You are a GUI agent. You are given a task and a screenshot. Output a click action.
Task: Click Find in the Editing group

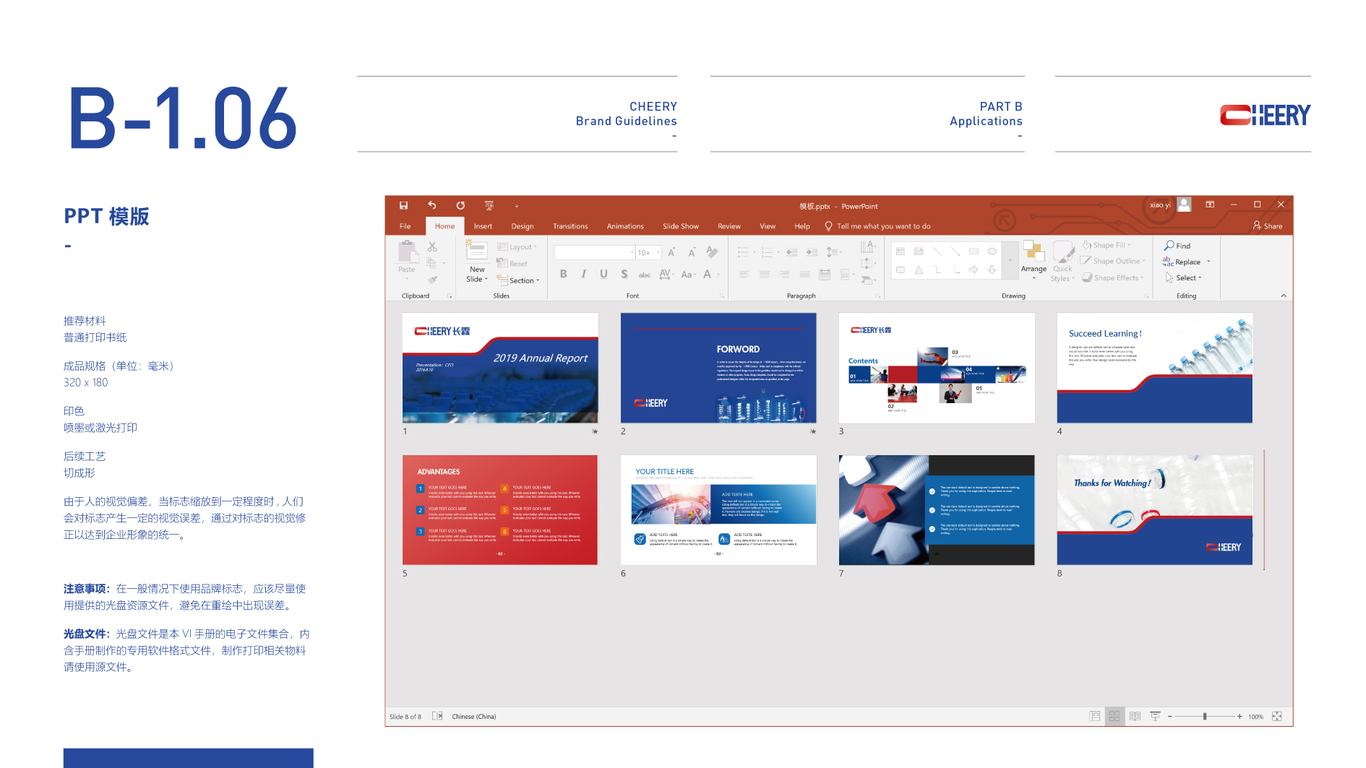1177,245
